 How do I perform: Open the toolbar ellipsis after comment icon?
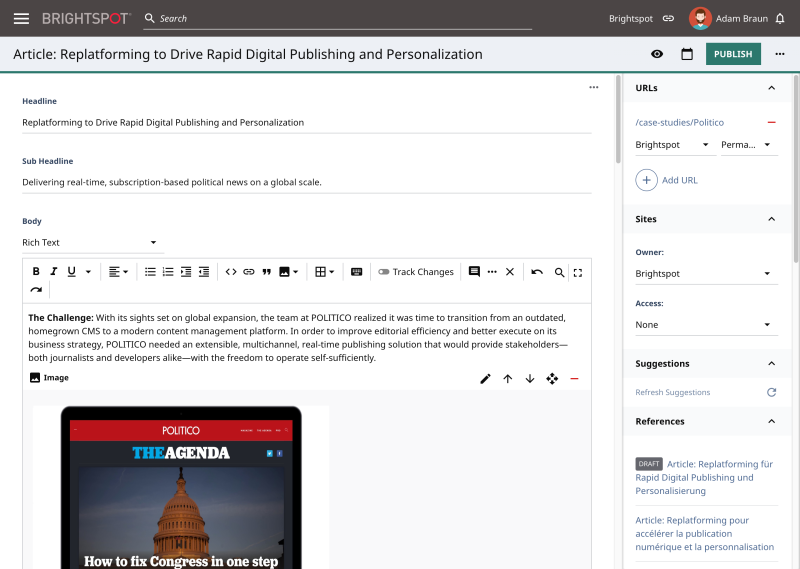(x=492, y=272)
